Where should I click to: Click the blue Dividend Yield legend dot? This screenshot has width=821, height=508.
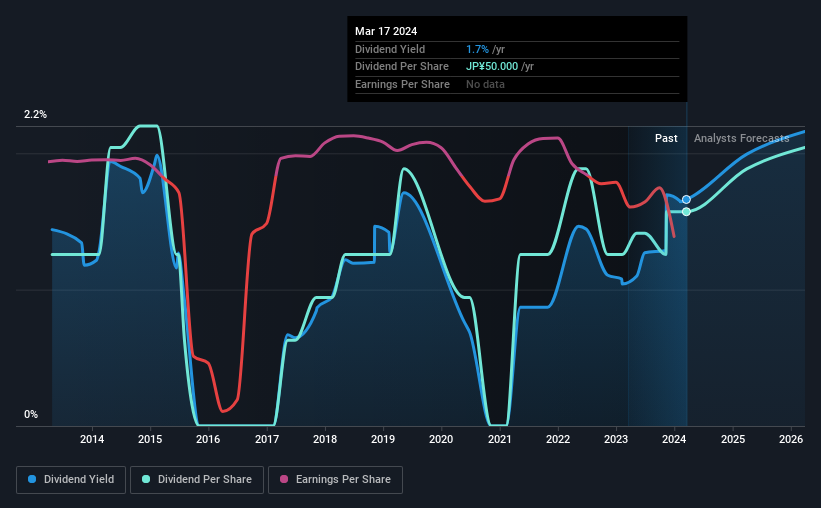pyautogui.click(x=32, y=479)
